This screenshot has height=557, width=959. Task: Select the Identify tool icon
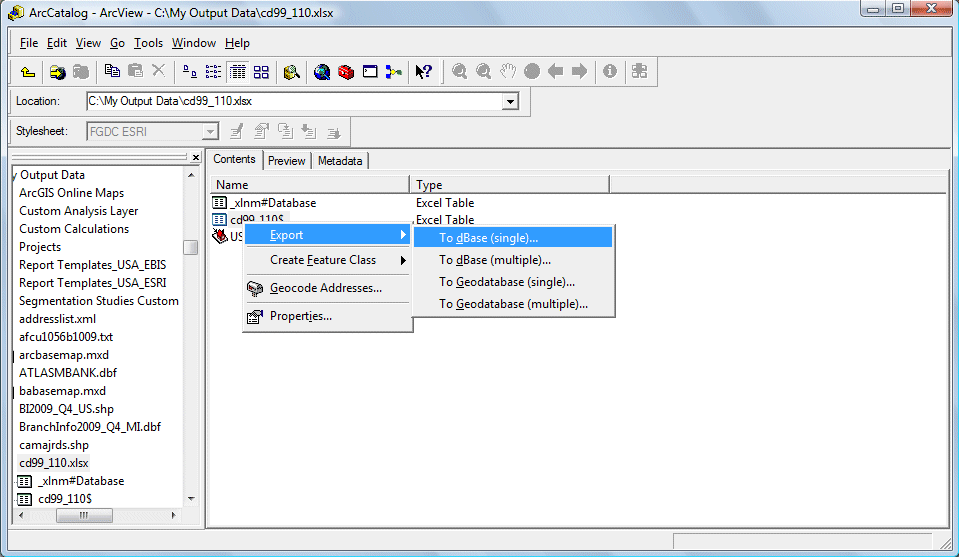coord(610,72)
